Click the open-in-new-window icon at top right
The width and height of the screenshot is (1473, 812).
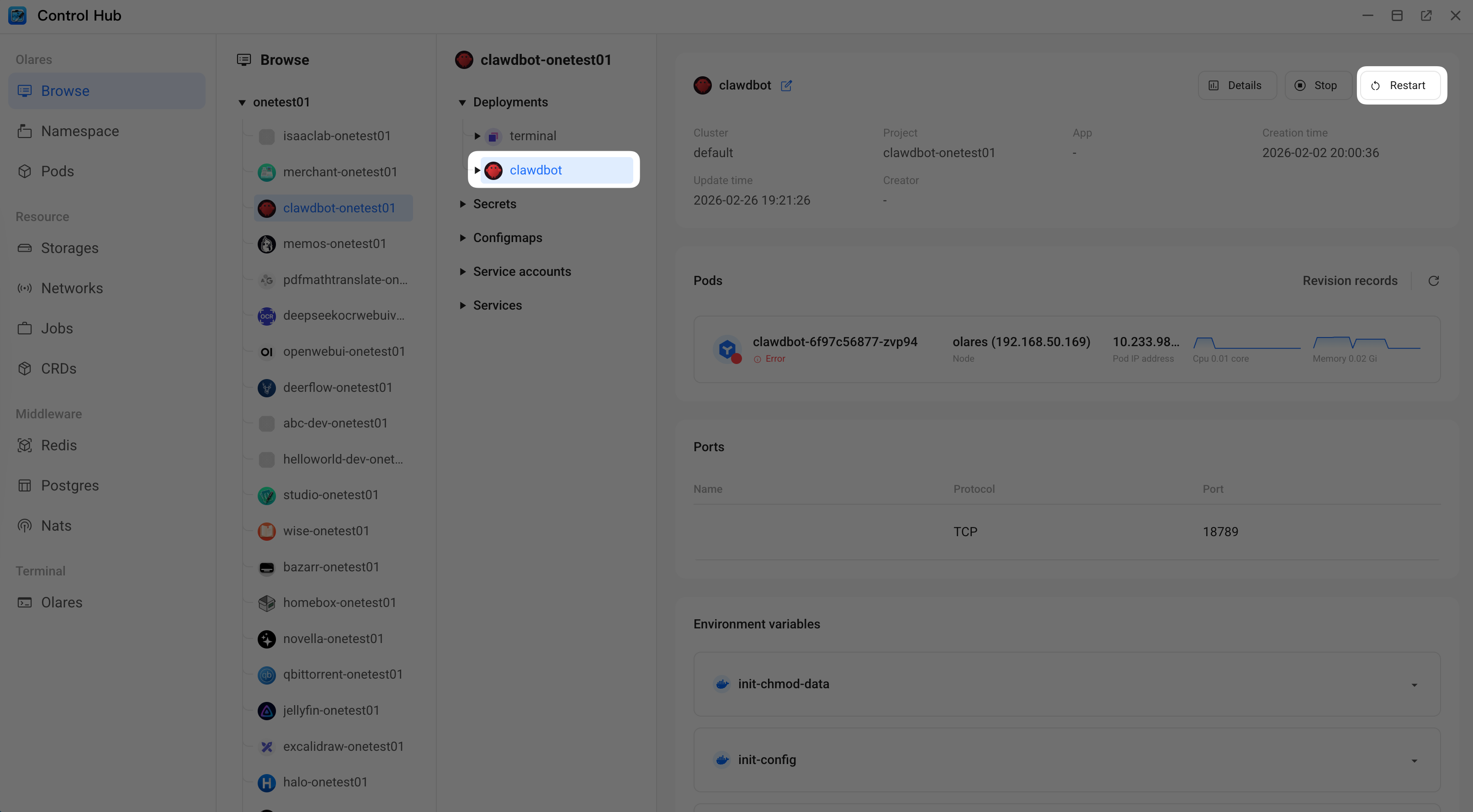pyautogui.click(x=1426, y=16)
